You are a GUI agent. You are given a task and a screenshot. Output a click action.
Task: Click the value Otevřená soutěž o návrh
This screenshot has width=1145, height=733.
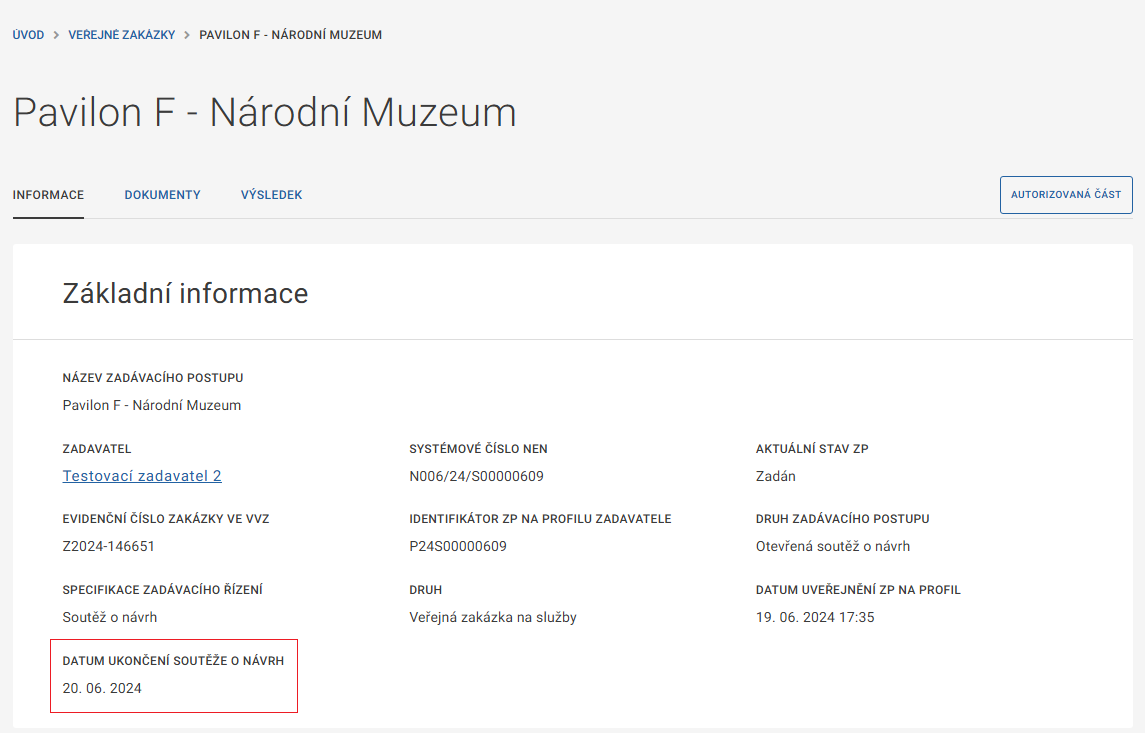[832, 546]
